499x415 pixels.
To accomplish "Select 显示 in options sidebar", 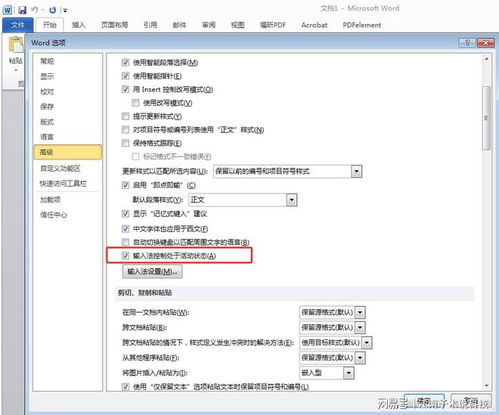I will point(68,76).
